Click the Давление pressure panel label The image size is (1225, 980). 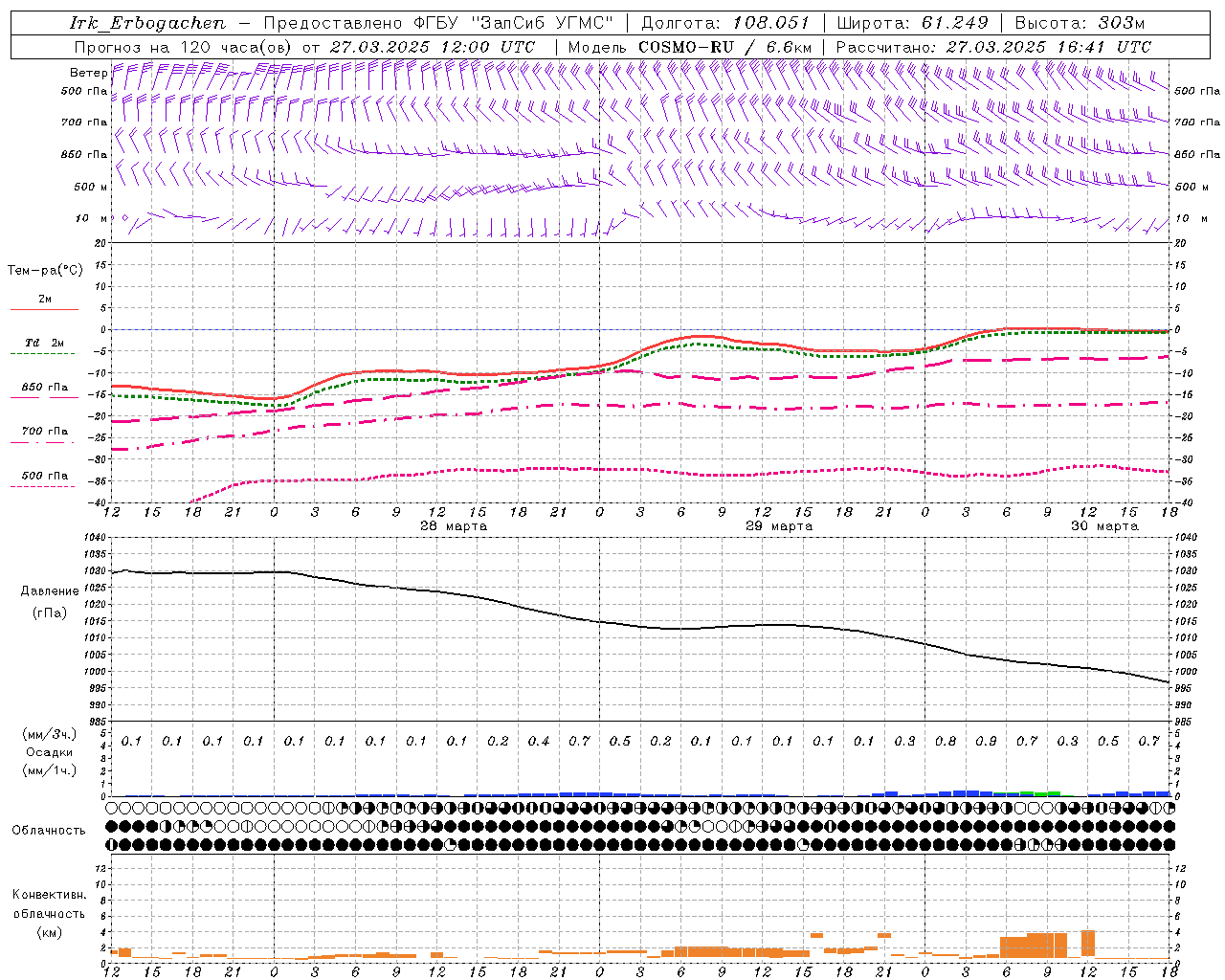click(x=50, y=591)
